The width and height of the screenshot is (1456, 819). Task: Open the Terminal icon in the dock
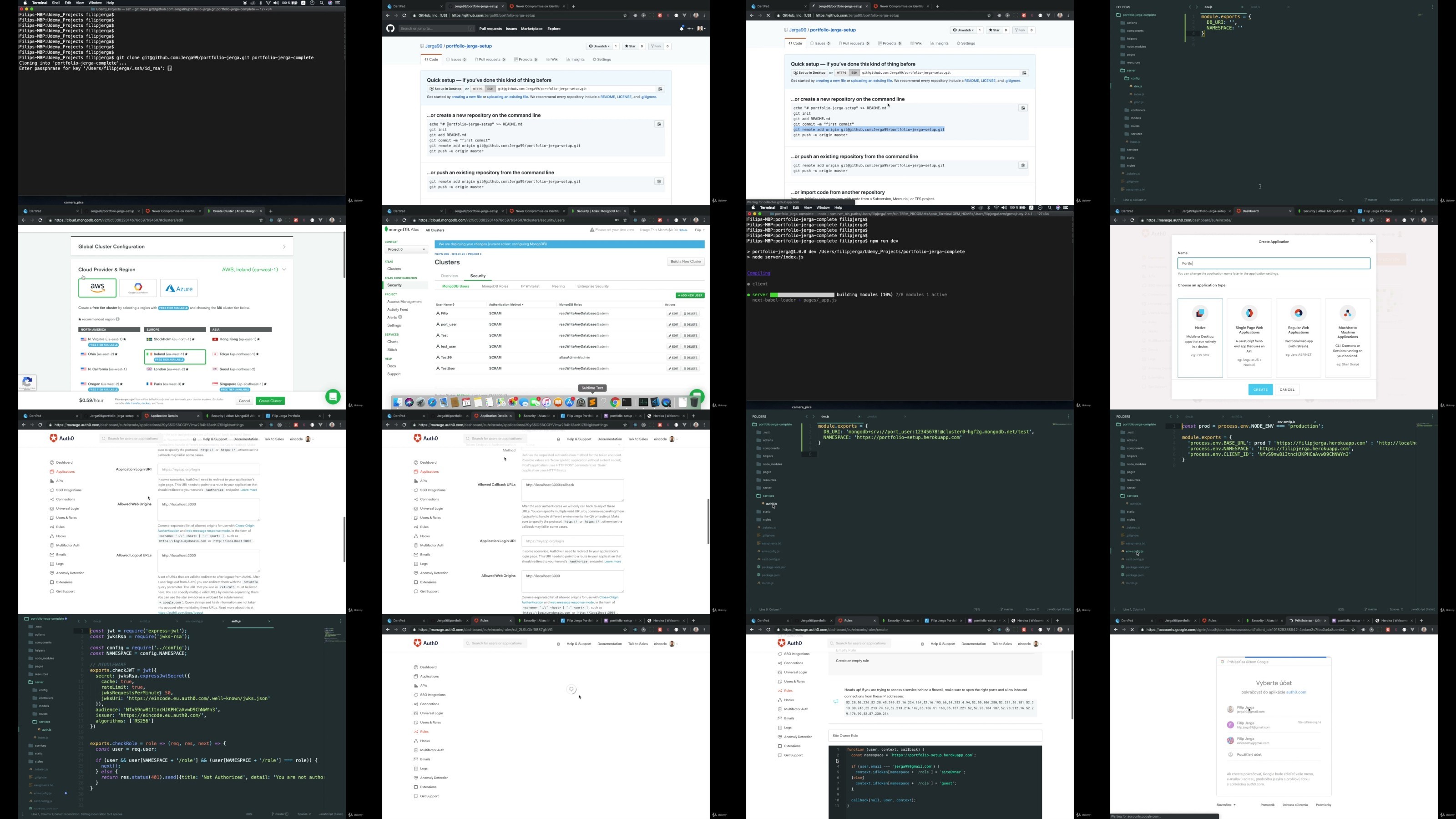pyautogui.click(x=627, y=402)
